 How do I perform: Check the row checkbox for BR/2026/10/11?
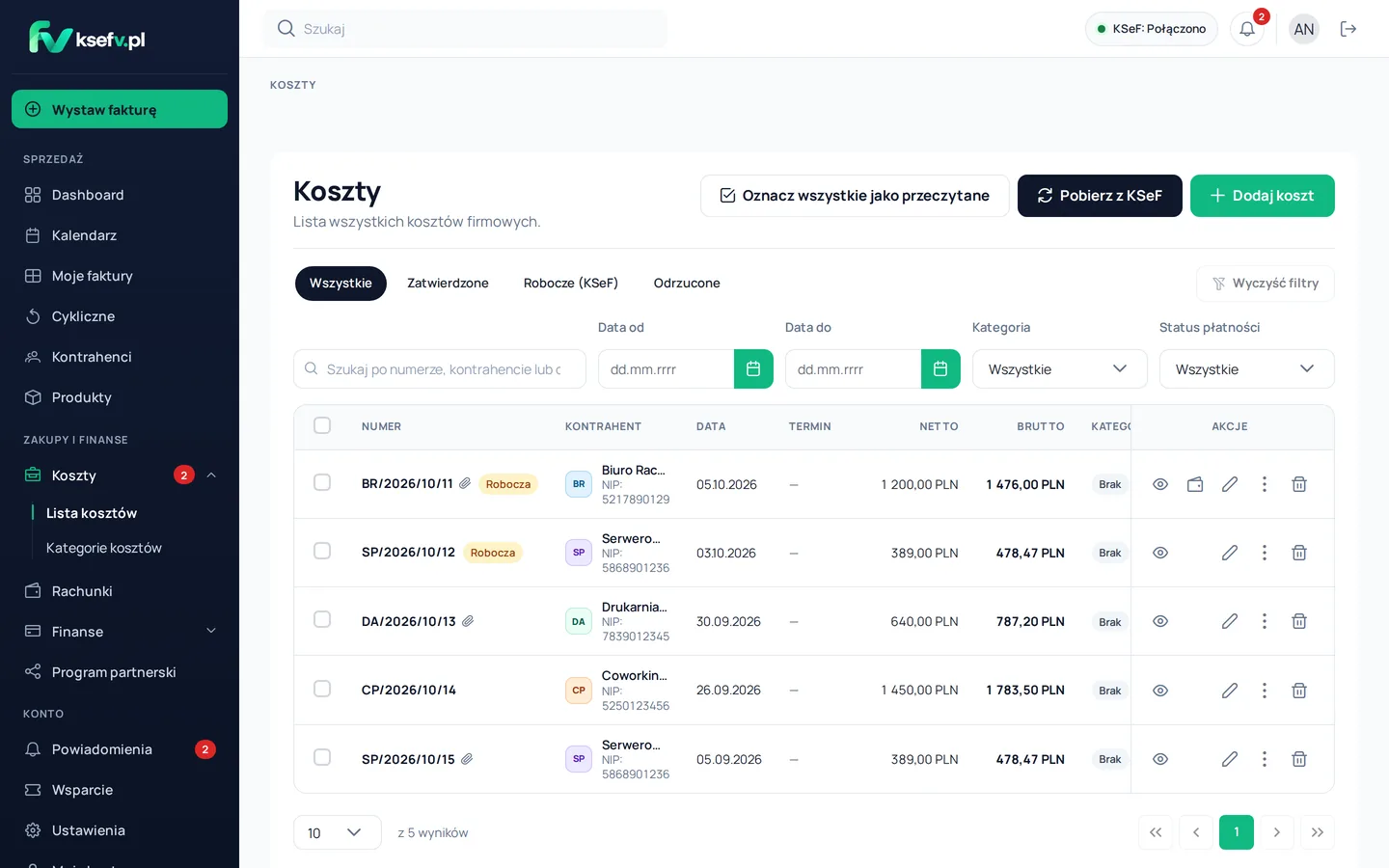tap(322, 482)
